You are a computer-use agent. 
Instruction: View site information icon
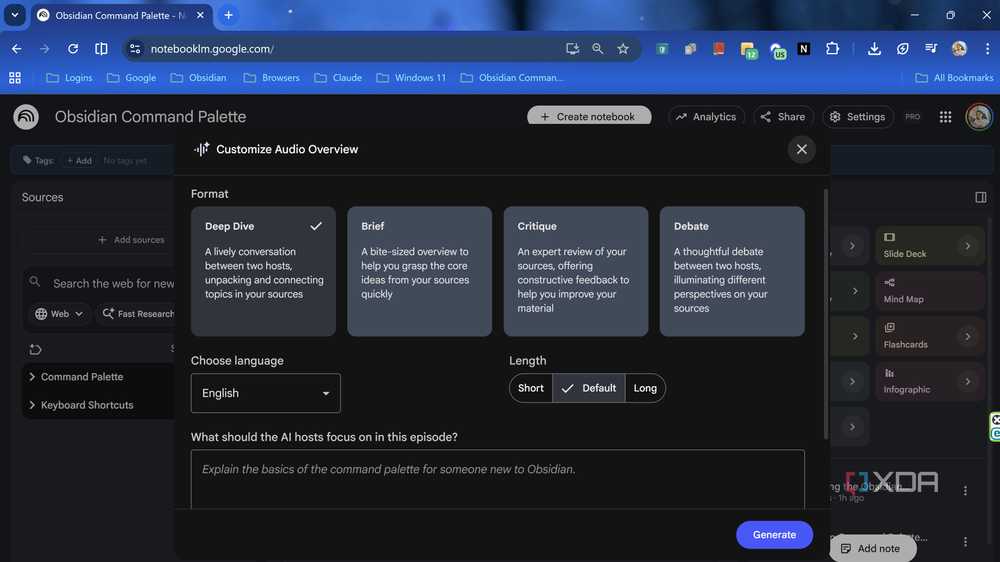[x=135, y=48]
